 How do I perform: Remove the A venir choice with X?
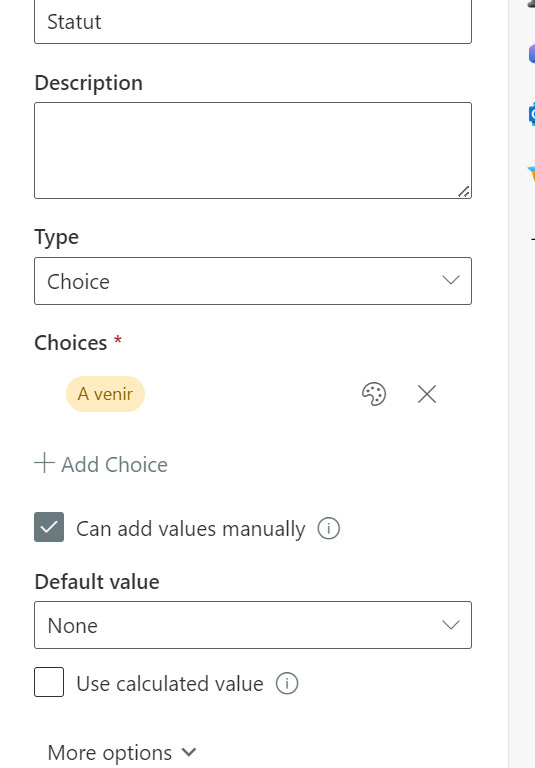coord(427,394)
